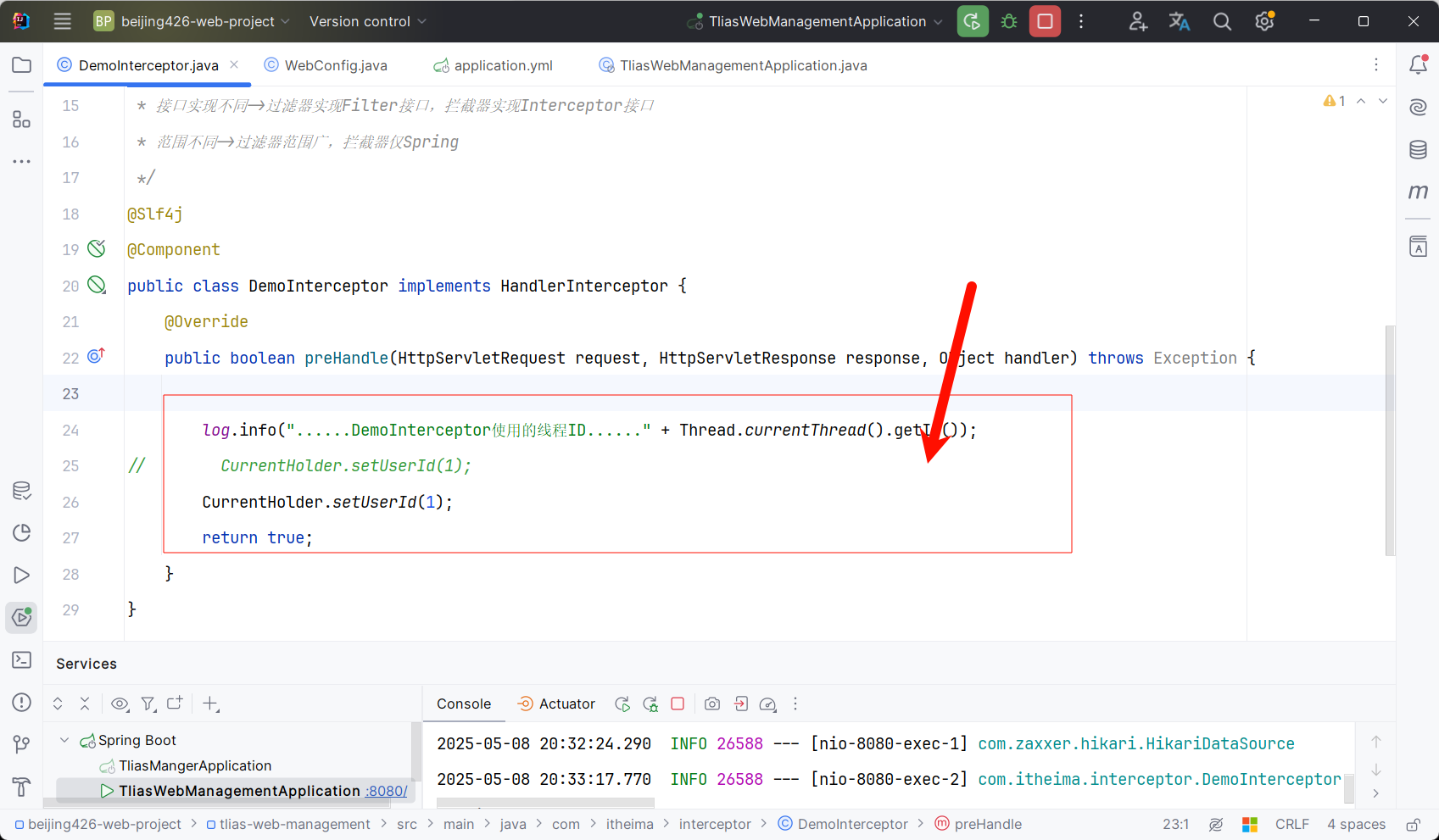The image size is (1439, 840).
Task: Open the Build hammer tool window
Action: 22,787
